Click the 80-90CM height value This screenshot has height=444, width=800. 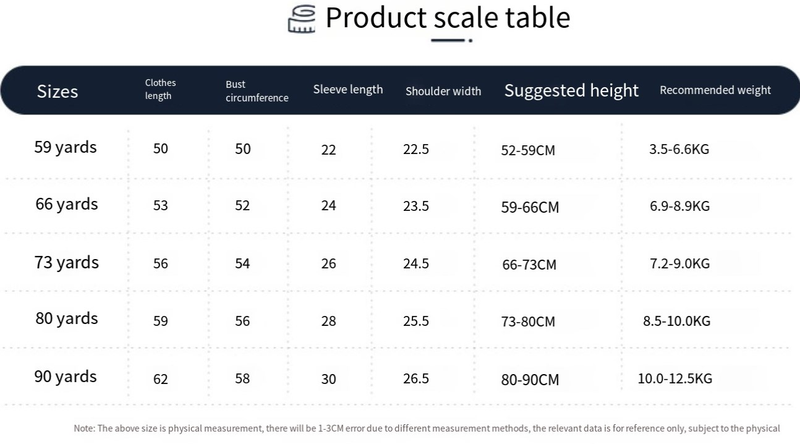[x=529, y=379]
